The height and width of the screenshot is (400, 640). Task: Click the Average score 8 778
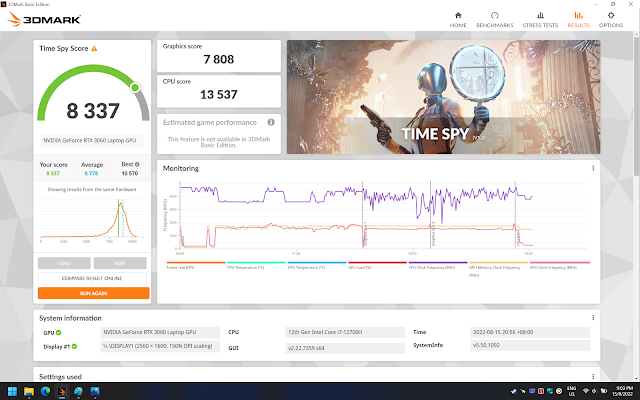[x=91, y=173]
